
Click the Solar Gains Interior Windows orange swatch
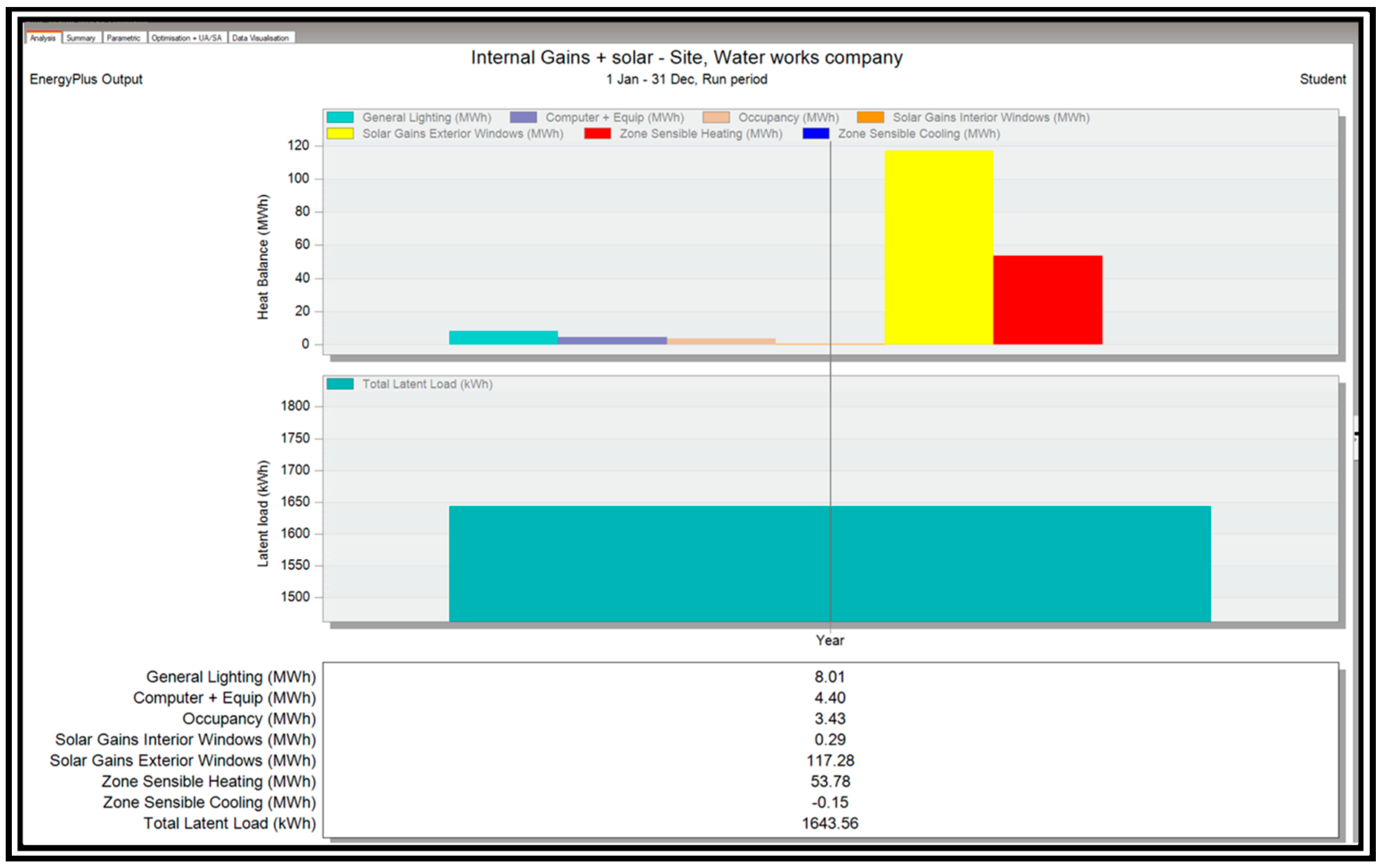pyautogui.click(x=870, y=118)
